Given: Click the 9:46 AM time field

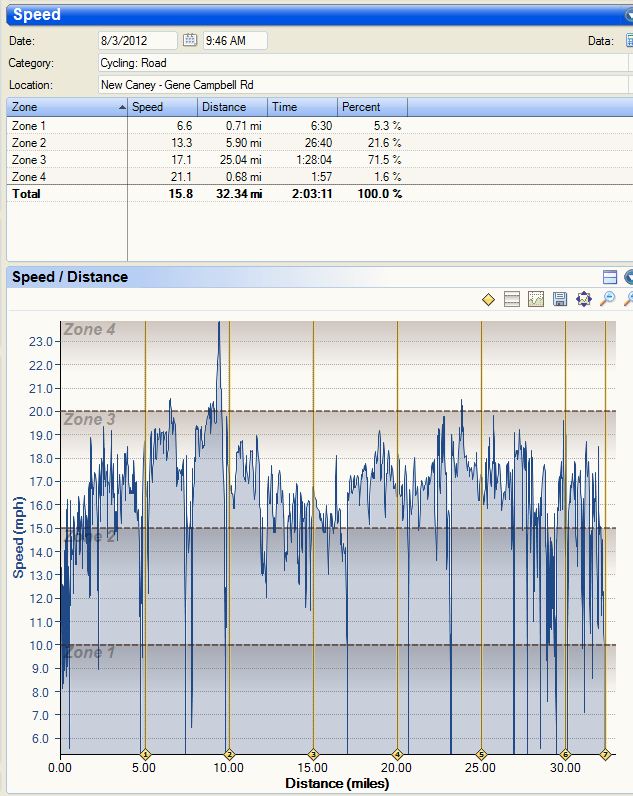Looking at the screenshot, I should [x=234, y=41].
